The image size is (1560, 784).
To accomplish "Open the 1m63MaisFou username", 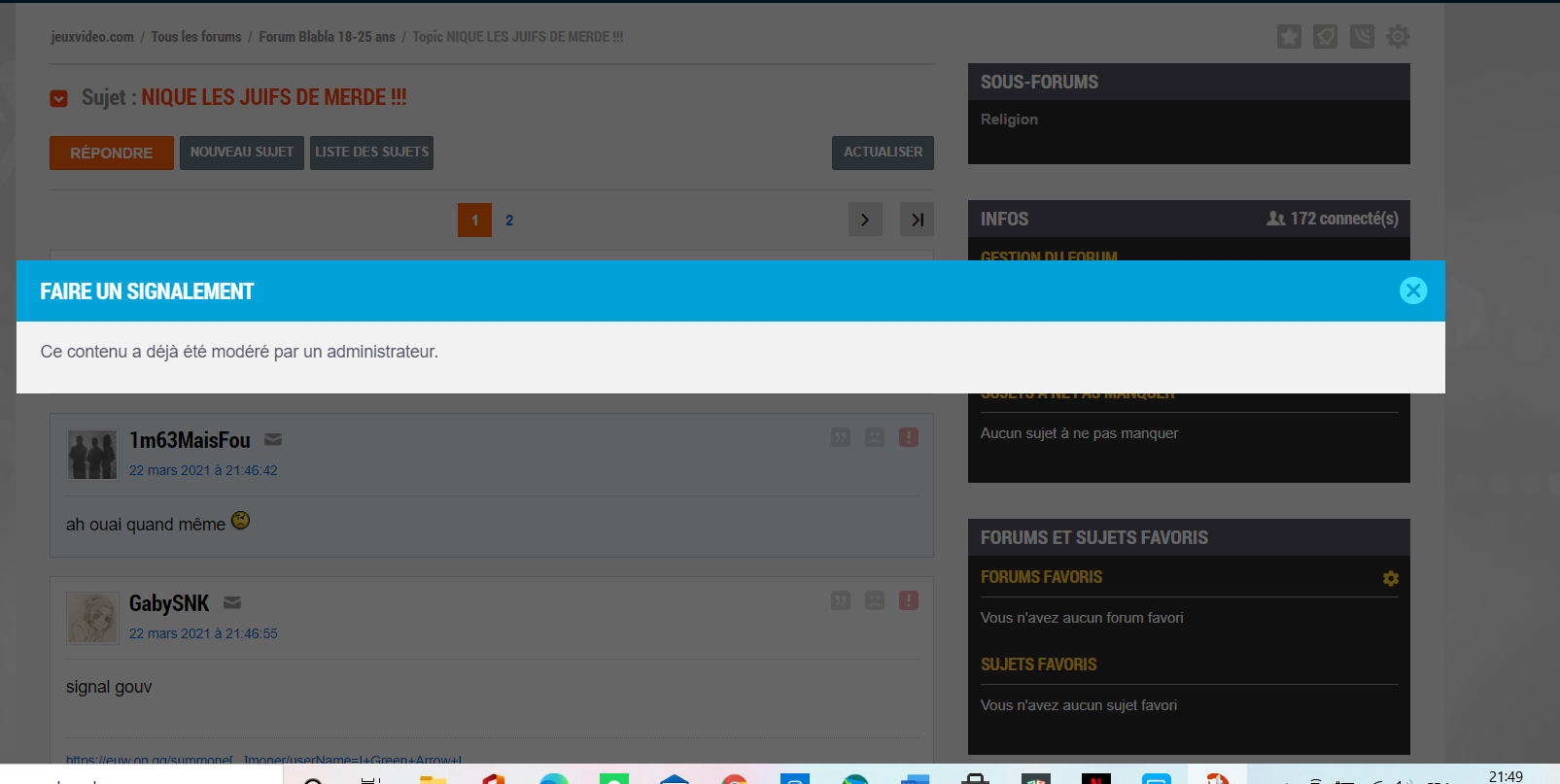I will tap(190, 440).
